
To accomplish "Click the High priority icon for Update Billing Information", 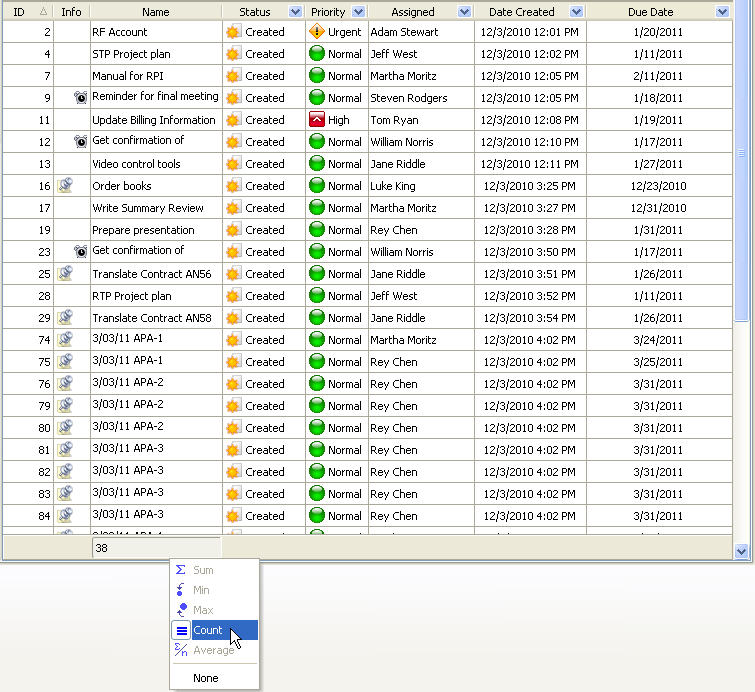I will coord(317,120).
